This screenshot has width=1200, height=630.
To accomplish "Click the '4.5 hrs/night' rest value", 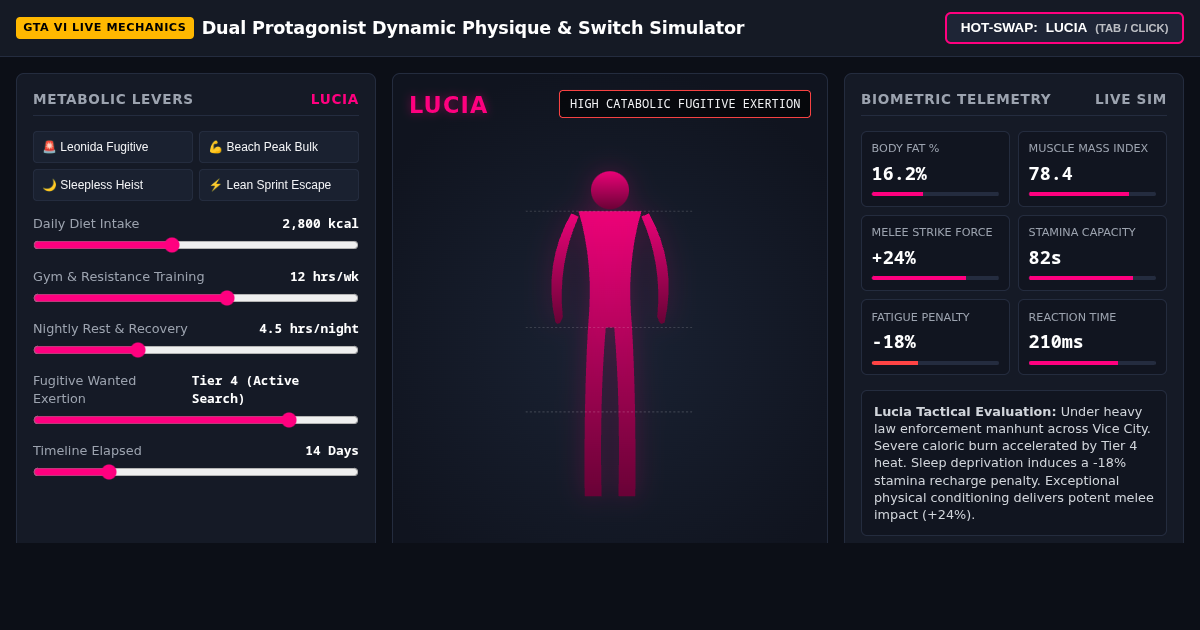I will (309, 329).
